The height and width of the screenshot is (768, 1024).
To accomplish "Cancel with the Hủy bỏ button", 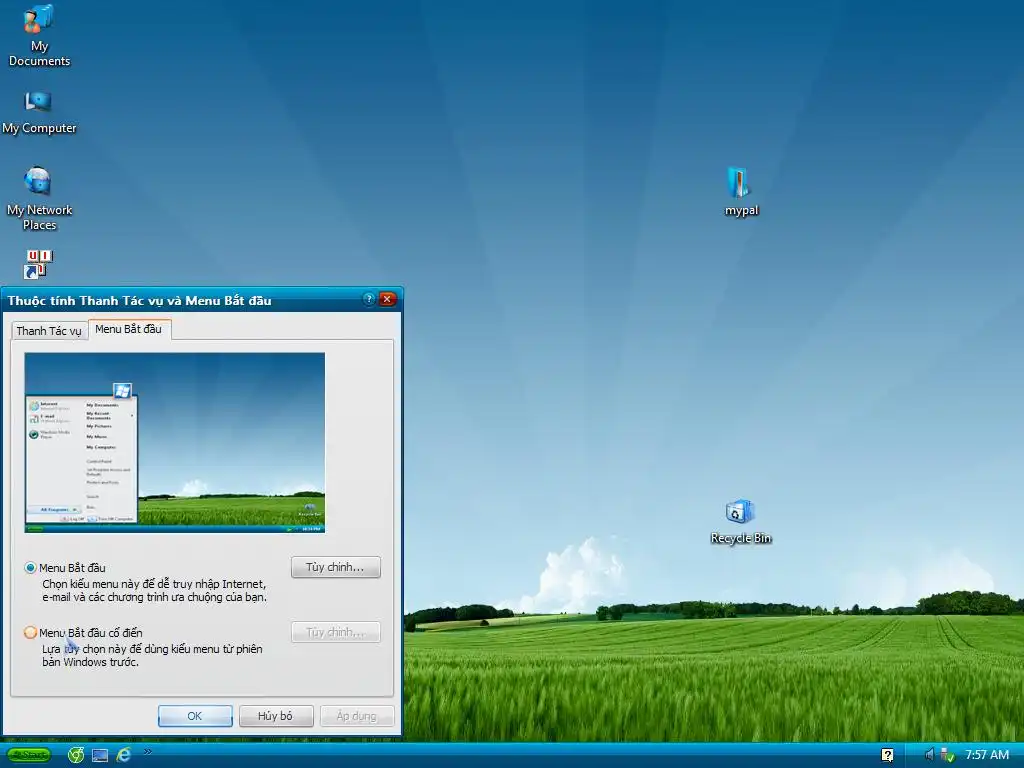I will [x=276, y=716].
